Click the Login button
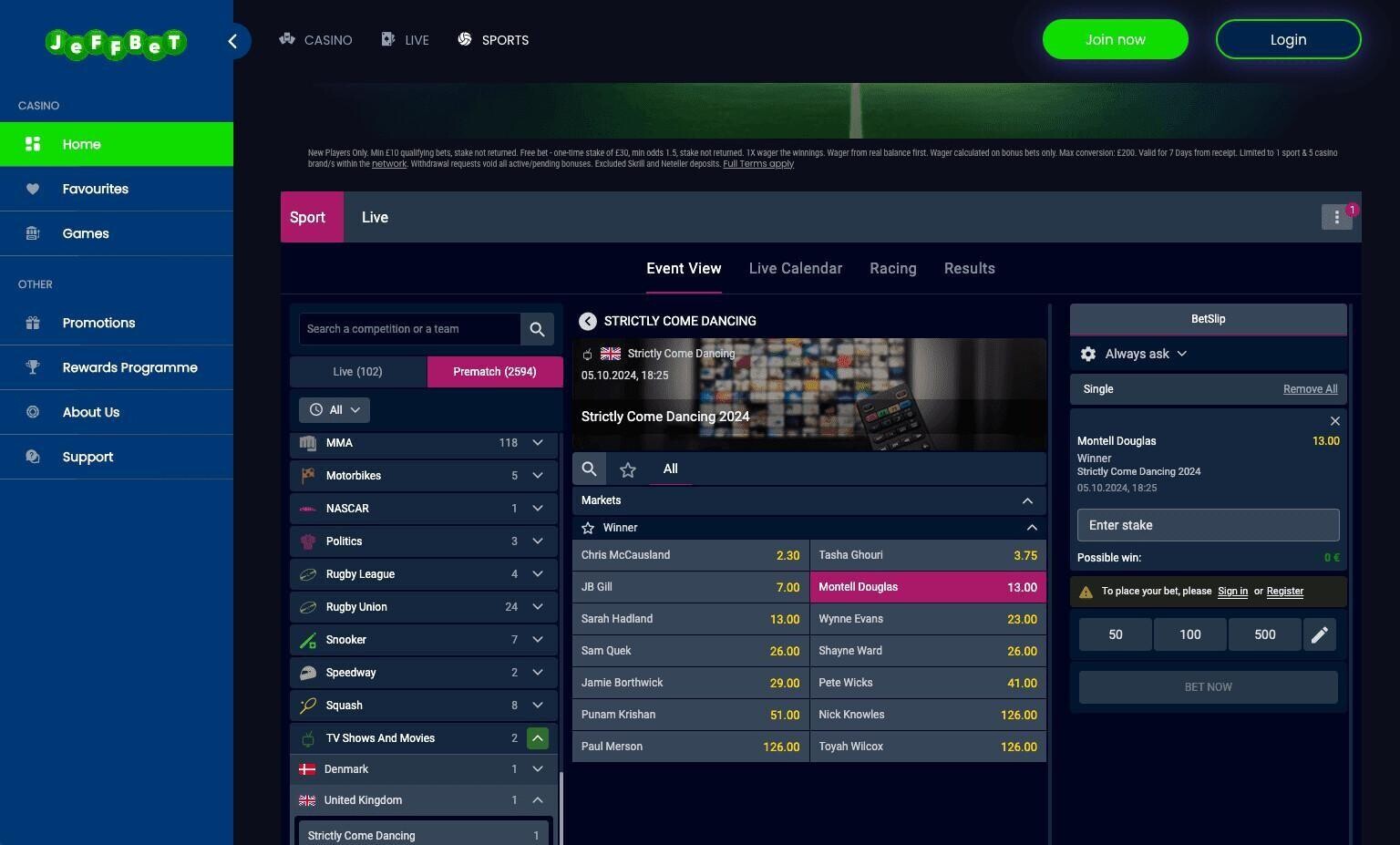 click(x=1289, y=39)
